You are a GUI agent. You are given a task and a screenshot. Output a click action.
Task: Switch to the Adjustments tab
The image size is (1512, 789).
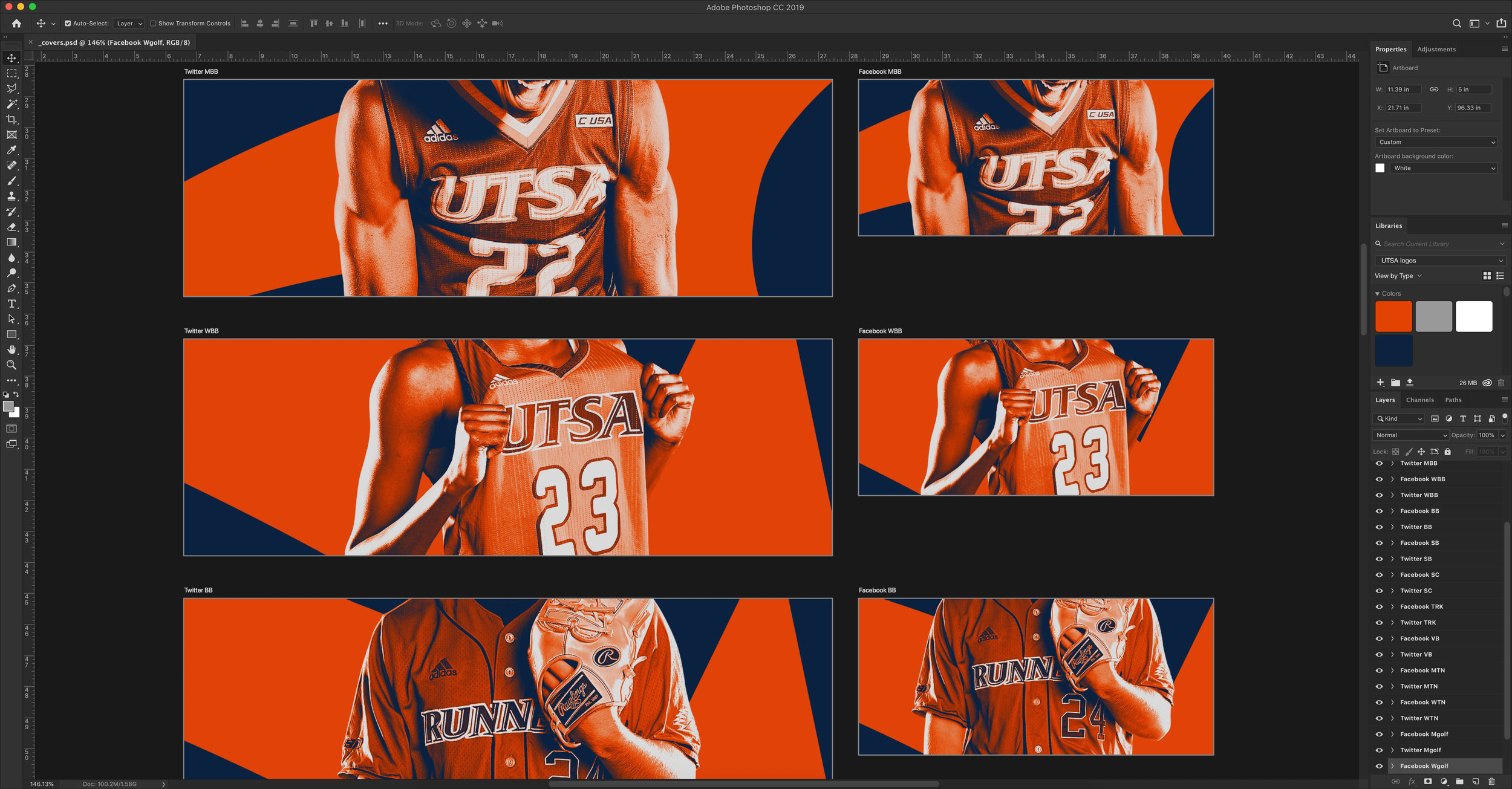(1436, 50)
